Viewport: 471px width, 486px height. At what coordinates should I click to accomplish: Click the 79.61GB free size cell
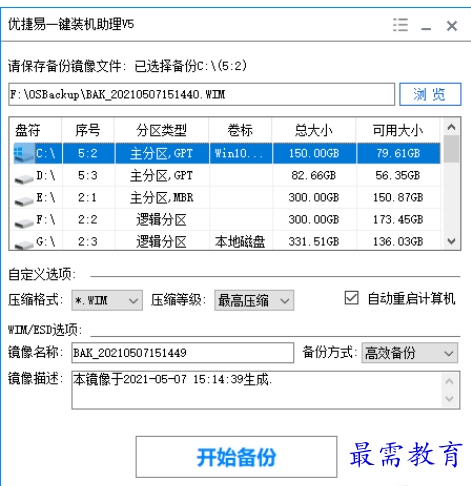(398, 153)
